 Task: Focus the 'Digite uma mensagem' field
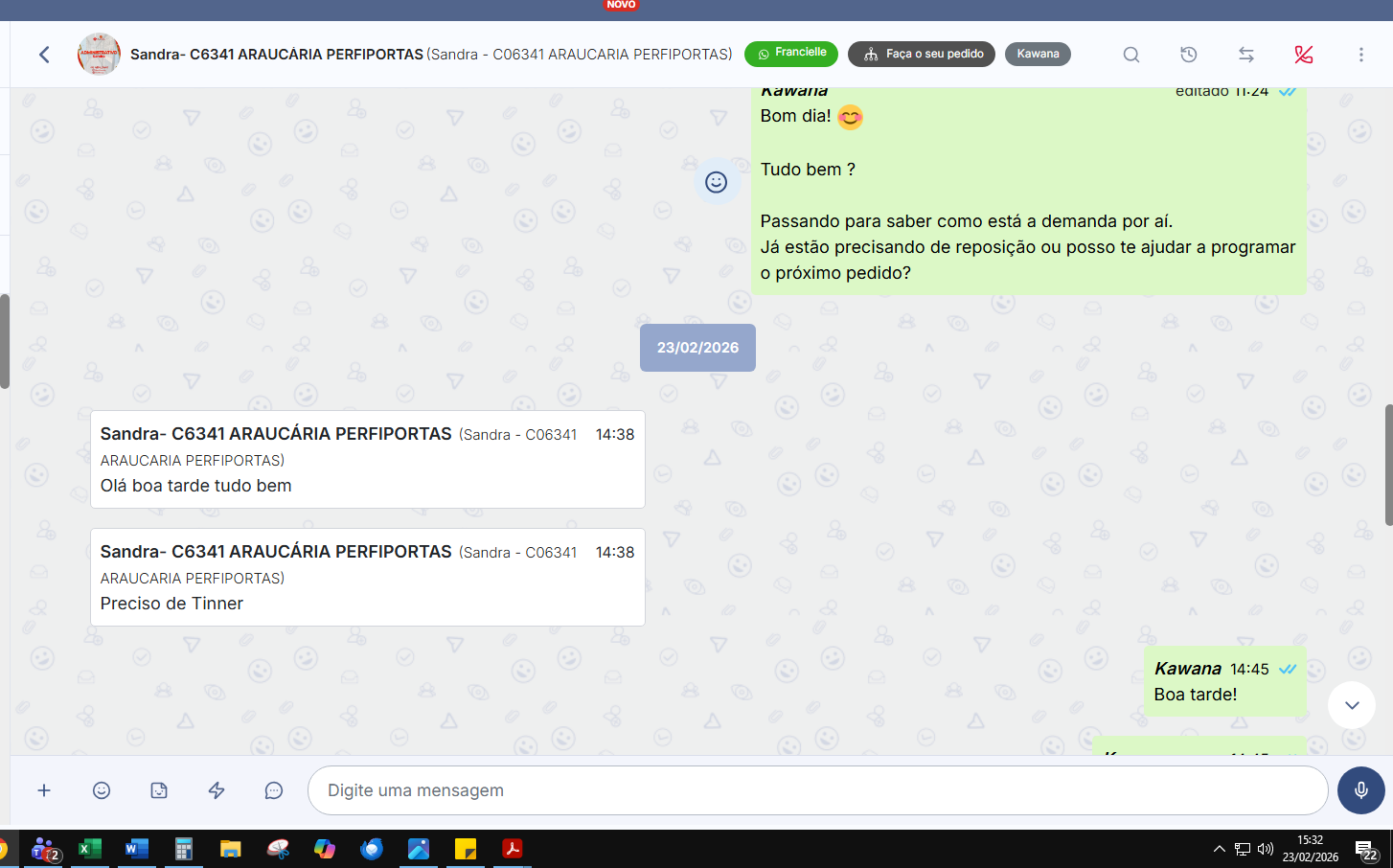816,790
